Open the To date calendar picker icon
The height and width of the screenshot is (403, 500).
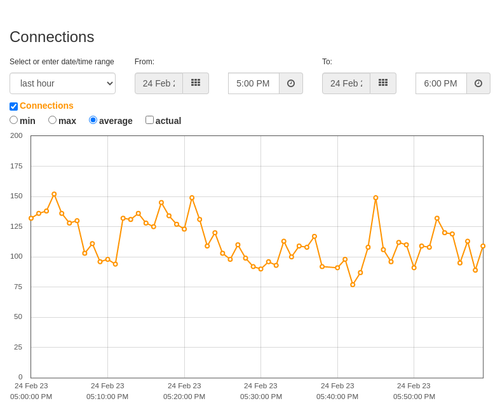(x=383, y=83)
